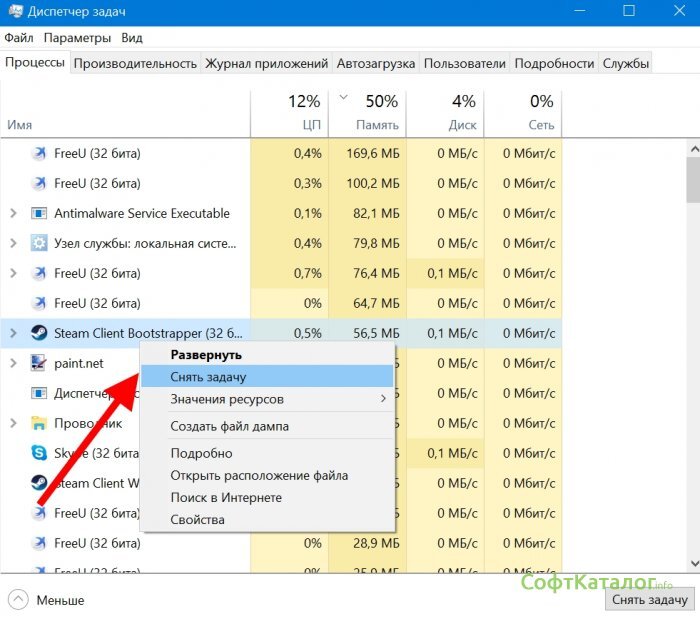Click the Steam icon of Steam Client Bootstrapper
Screen dimensions: 700x624
39,333
